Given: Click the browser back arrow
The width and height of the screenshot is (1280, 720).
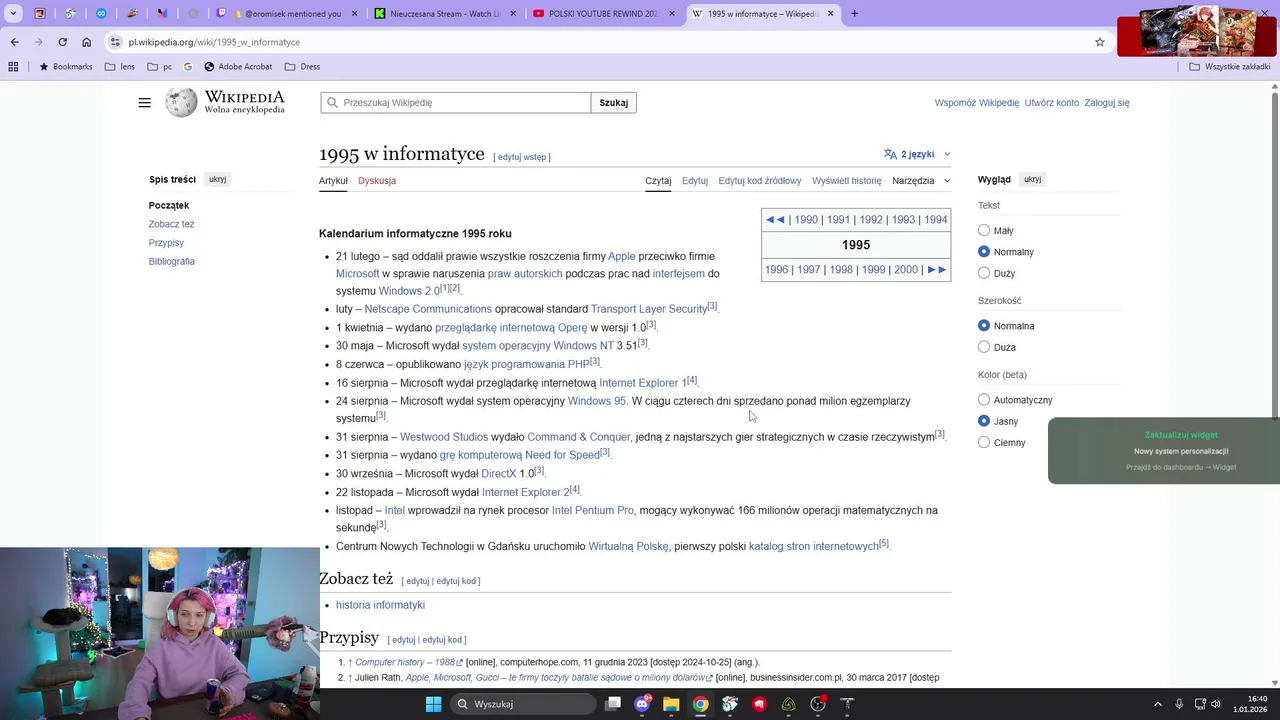Looking at the screenshot, I should click(14, 42).
